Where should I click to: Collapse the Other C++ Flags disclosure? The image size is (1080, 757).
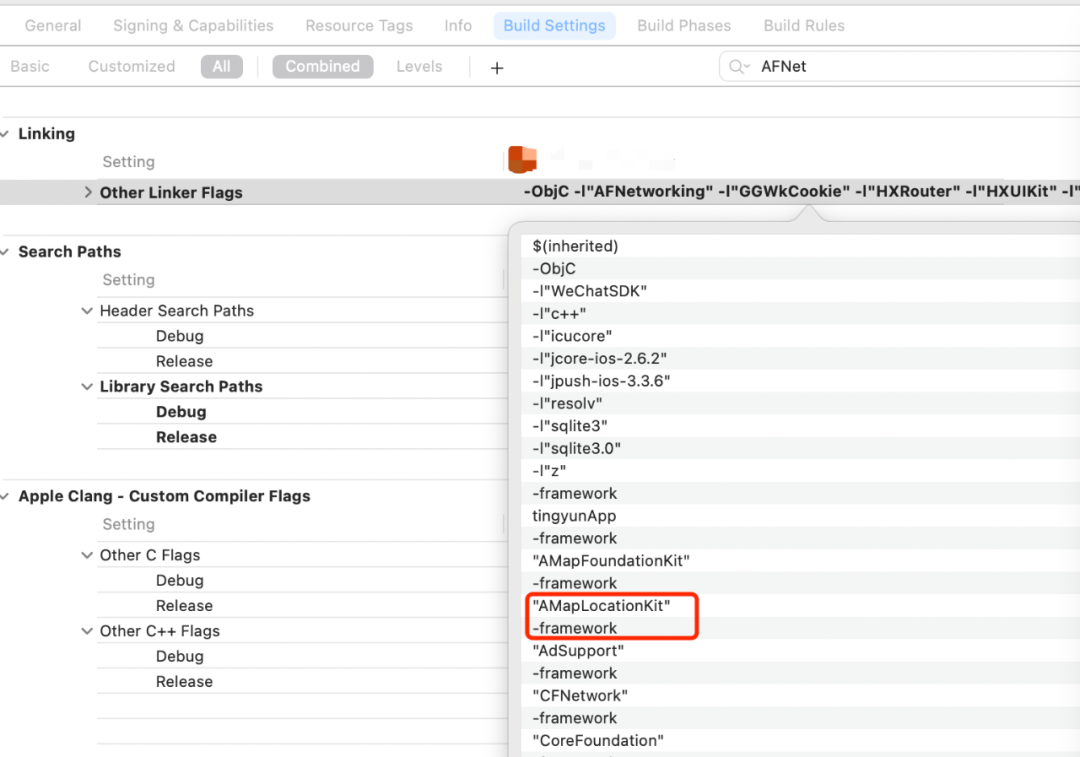click(x=87, y=631)
